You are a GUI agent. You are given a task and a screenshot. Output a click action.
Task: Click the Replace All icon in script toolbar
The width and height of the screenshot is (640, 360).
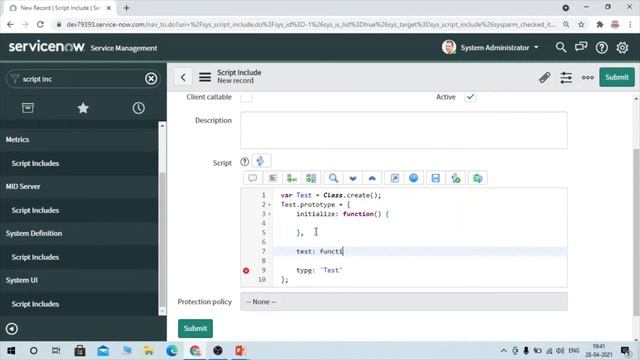[311, 178]
